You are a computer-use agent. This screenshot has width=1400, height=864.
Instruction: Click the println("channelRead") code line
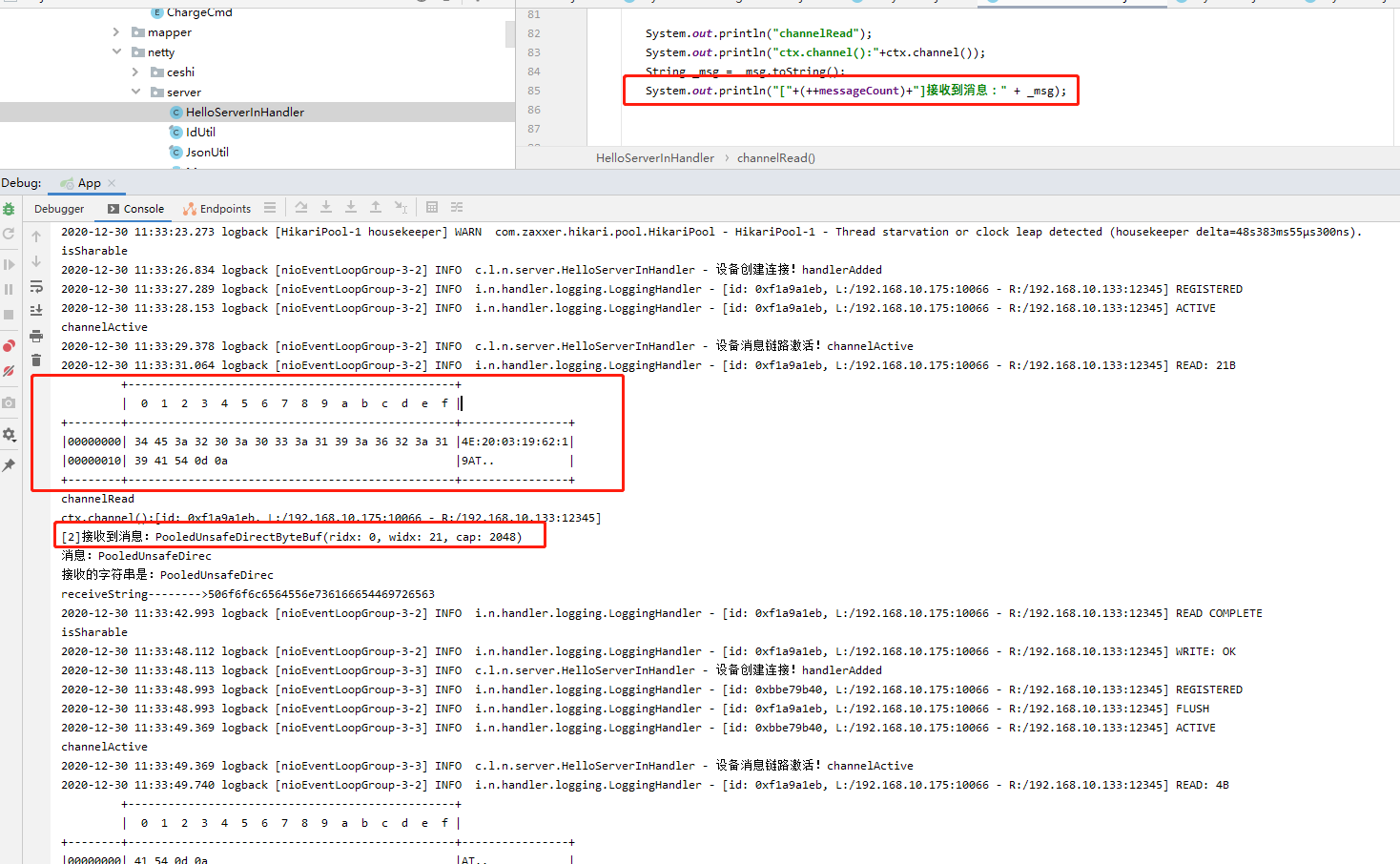758,33
